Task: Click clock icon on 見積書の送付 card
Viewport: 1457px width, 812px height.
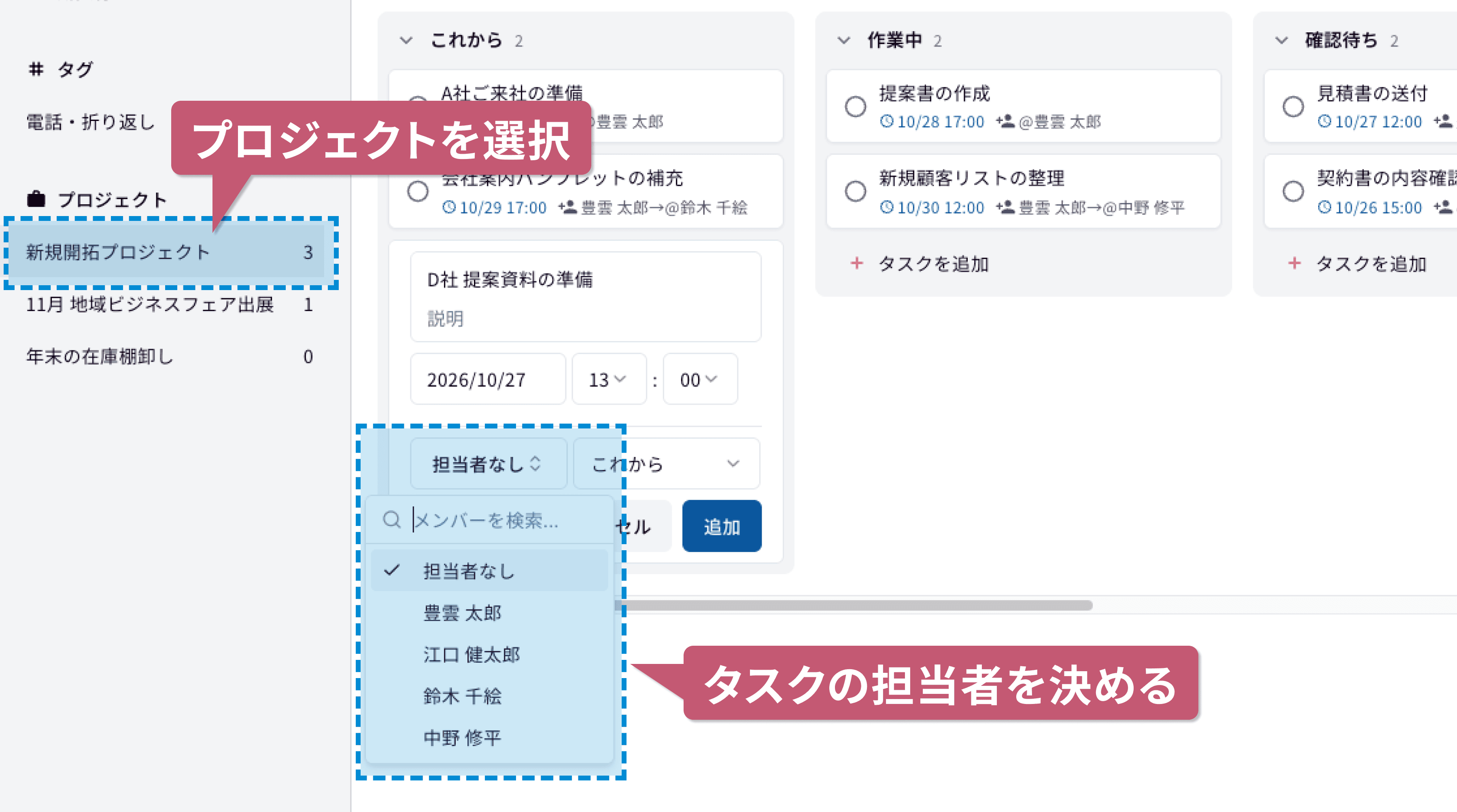Action: 1324,121
